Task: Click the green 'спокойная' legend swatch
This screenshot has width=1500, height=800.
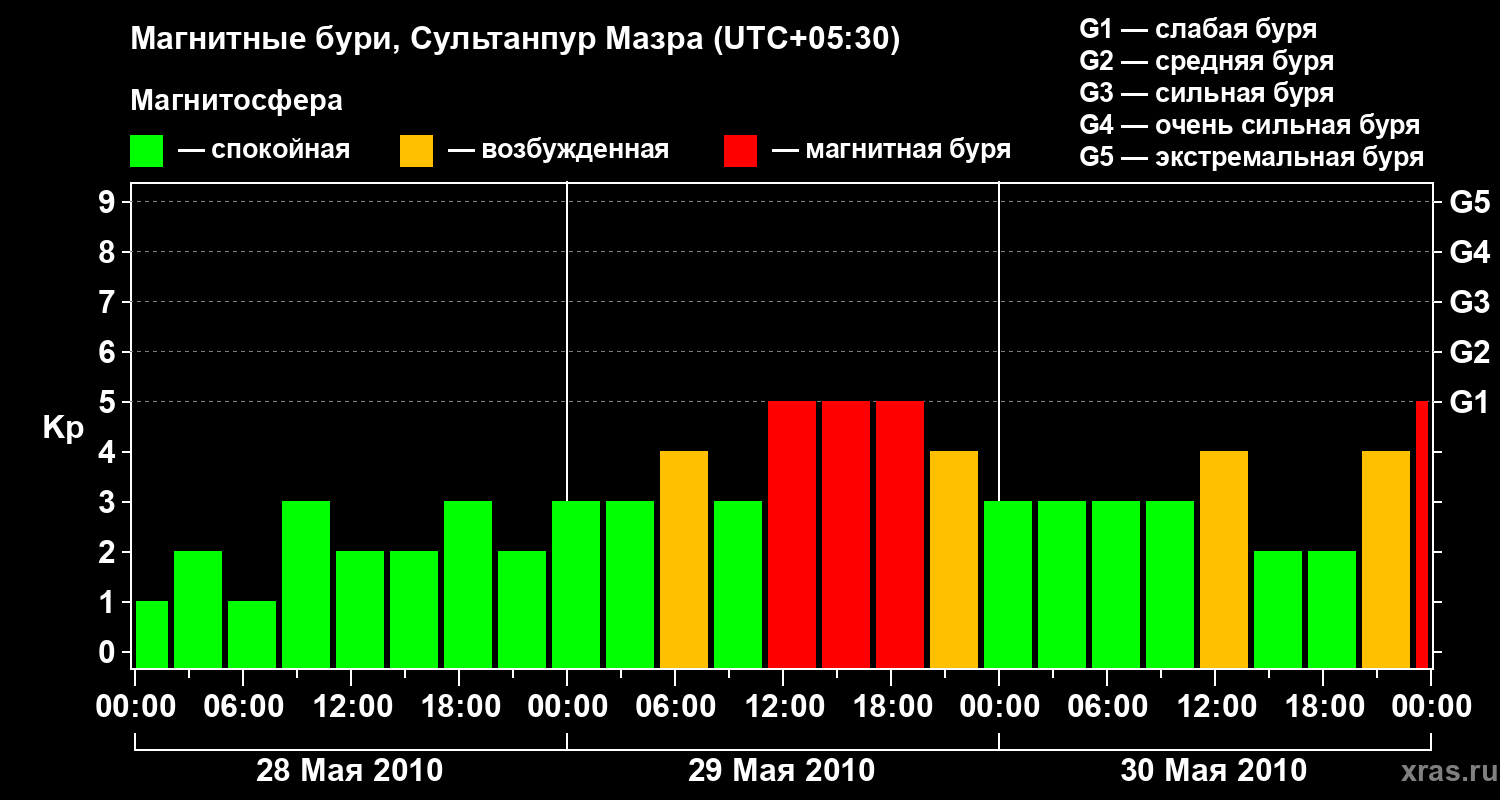Action: coord(146,151)
